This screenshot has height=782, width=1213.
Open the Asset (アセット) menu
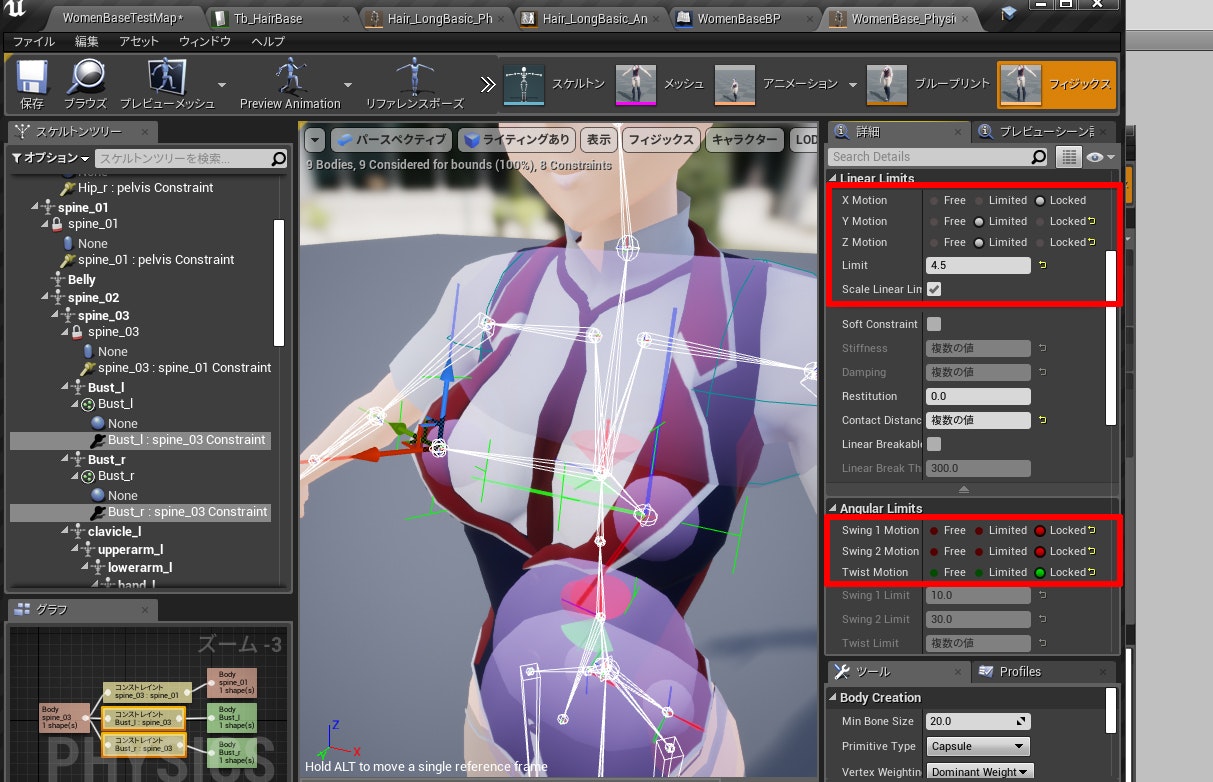click(x=139, y=41)
